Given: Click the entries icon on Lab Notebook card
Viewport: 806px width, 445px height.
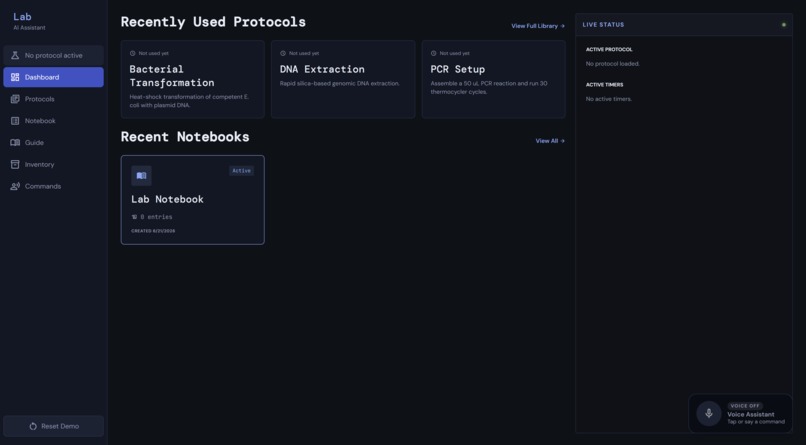Looking at the screenshot, I should 134,217.
